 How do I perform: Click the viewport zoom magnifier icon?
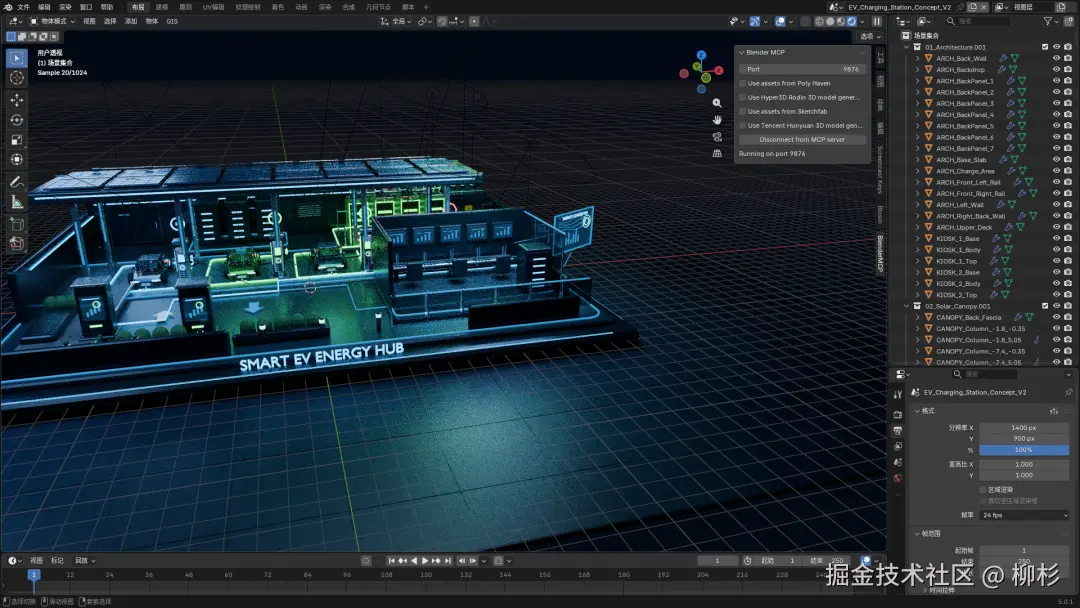point(717,103)
